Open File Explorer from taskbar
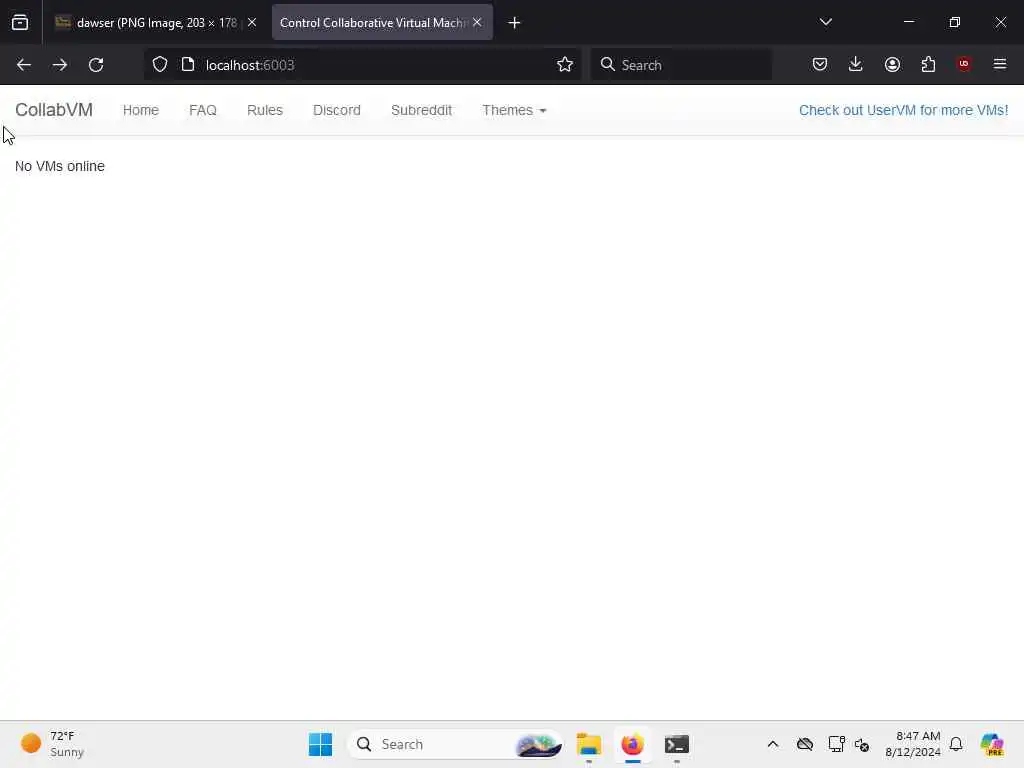The width and height of the screenshot is (1024, 768). point(588,744)
